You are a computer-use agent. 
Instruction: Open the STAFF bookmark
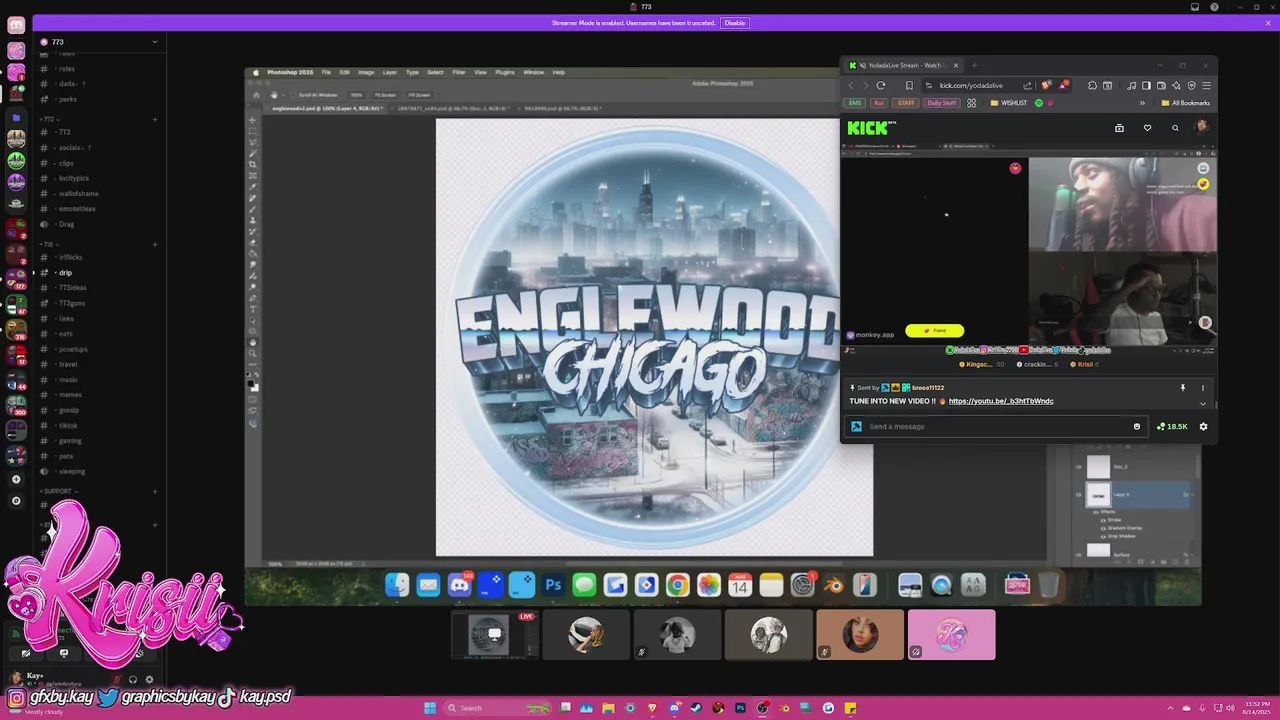906,103
